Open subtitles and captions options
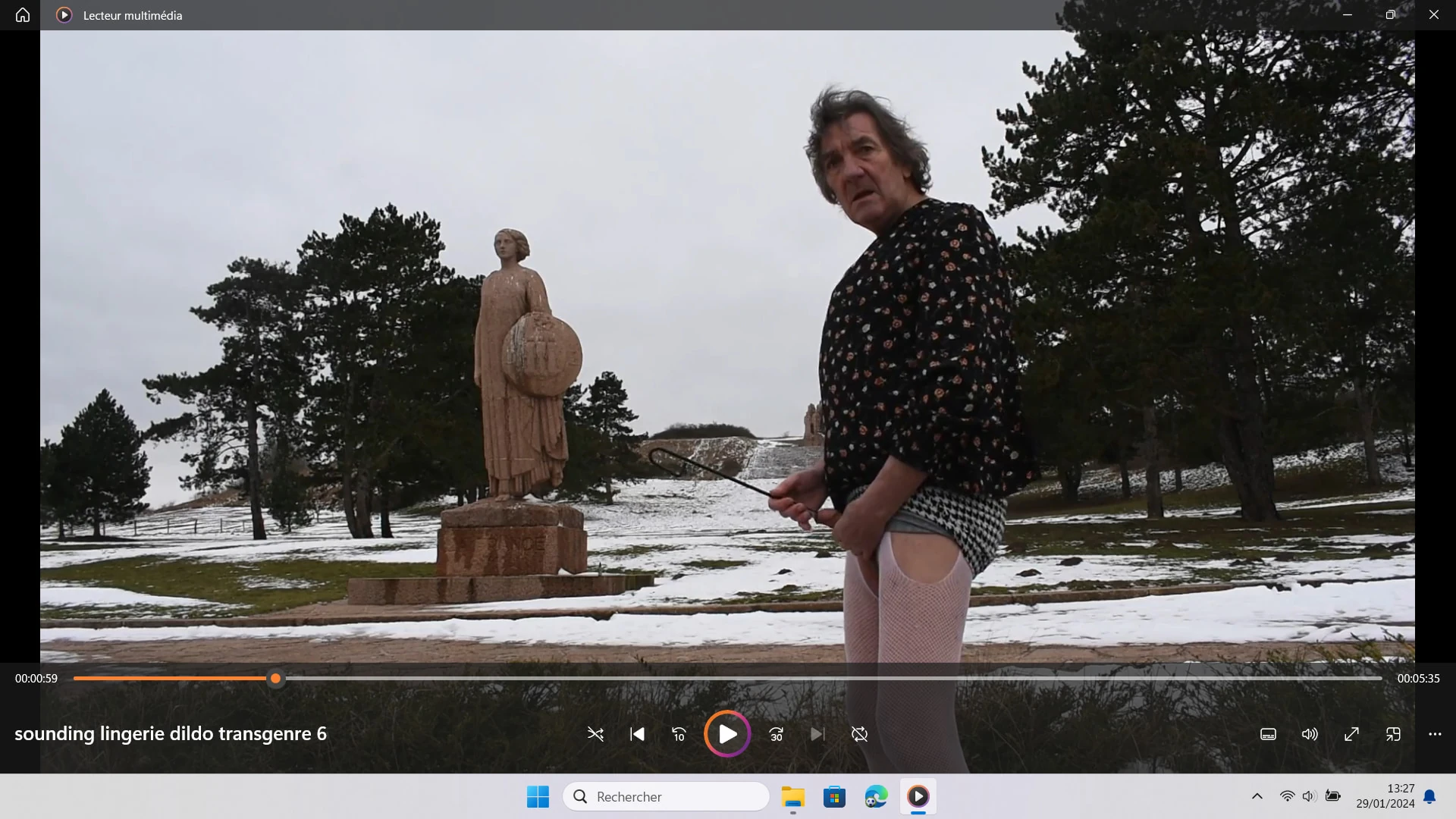The width and height of the screenshot is (1456, 819). click(1268, 734)
